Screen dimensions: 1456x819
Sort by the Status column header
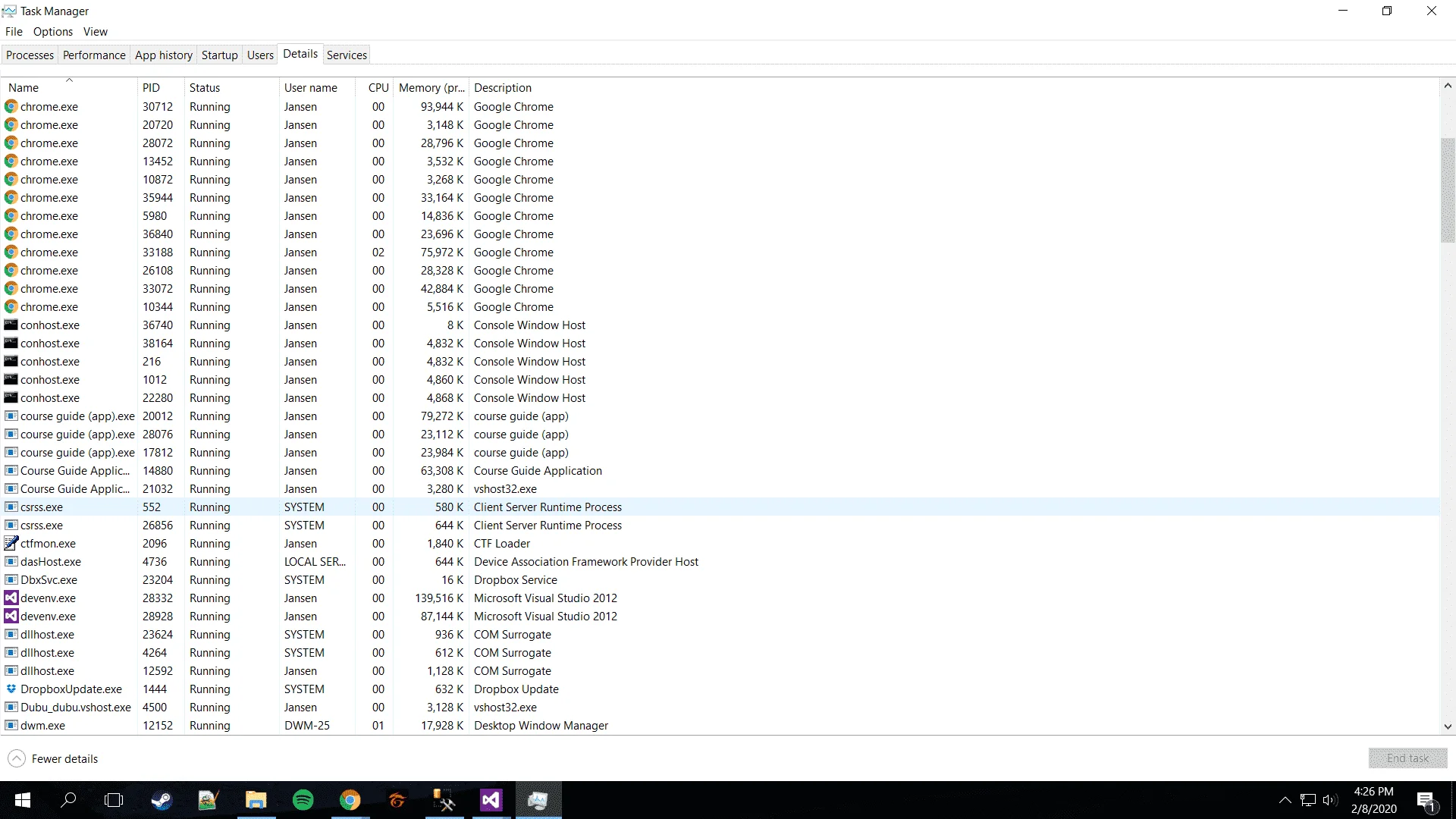pos(232,88)
